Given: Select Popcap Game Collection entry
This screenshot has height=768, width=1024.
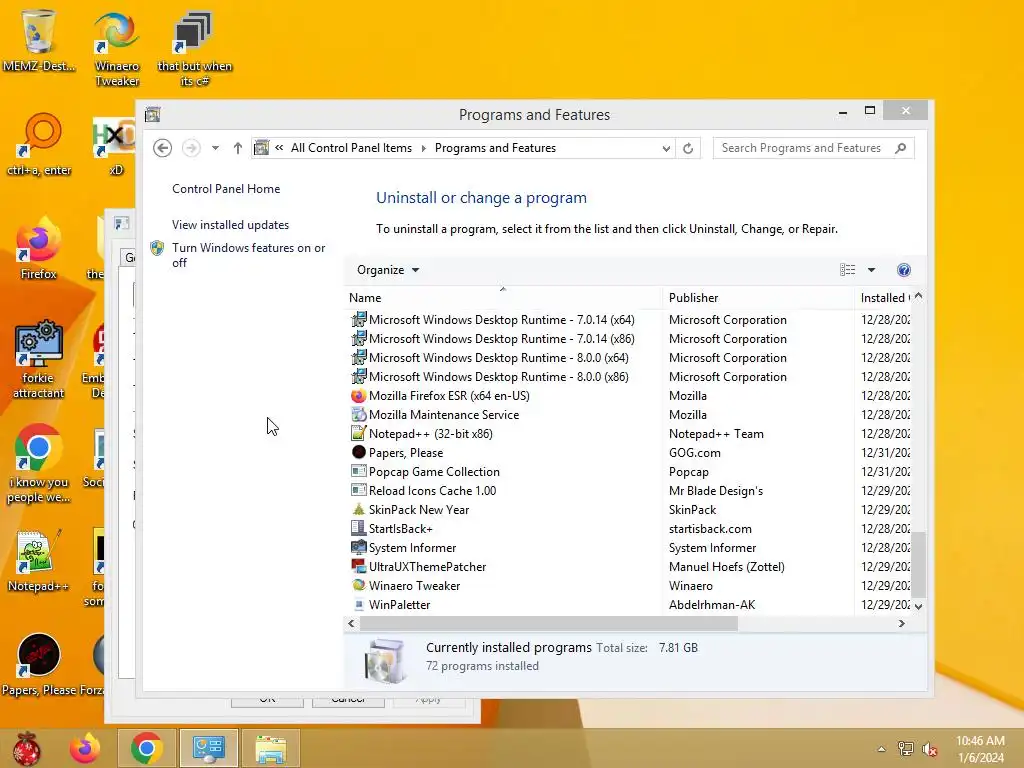Looking at the screenshot, I should (434, 472).
